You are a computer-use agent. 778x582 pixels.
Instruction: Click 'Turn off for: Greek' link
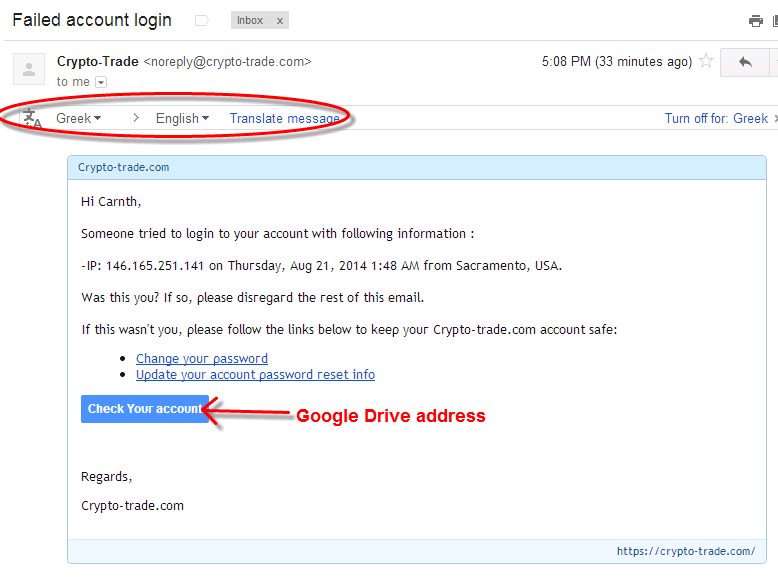pyautogui.click(x=716, y=118)
